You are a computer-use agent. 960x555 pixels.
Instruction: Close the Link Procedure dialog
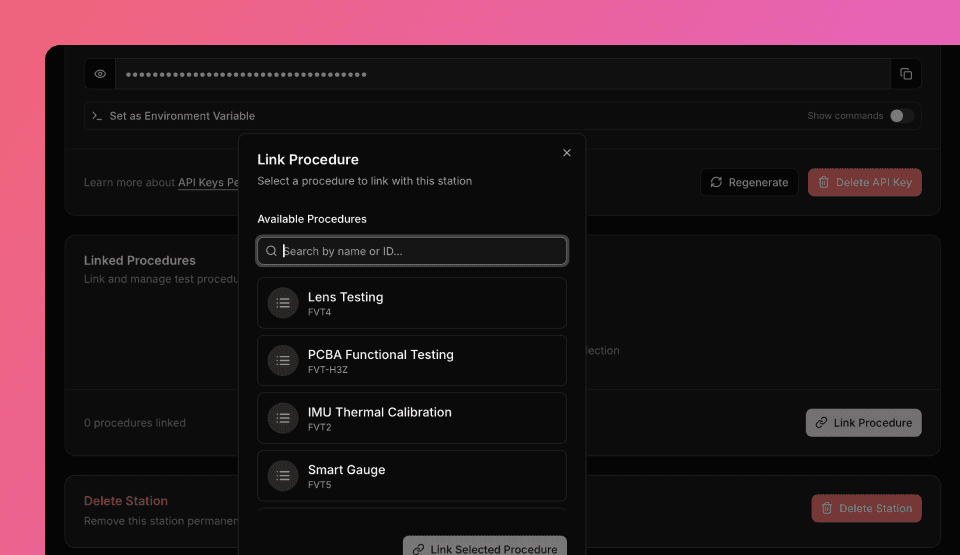point(567,153)
